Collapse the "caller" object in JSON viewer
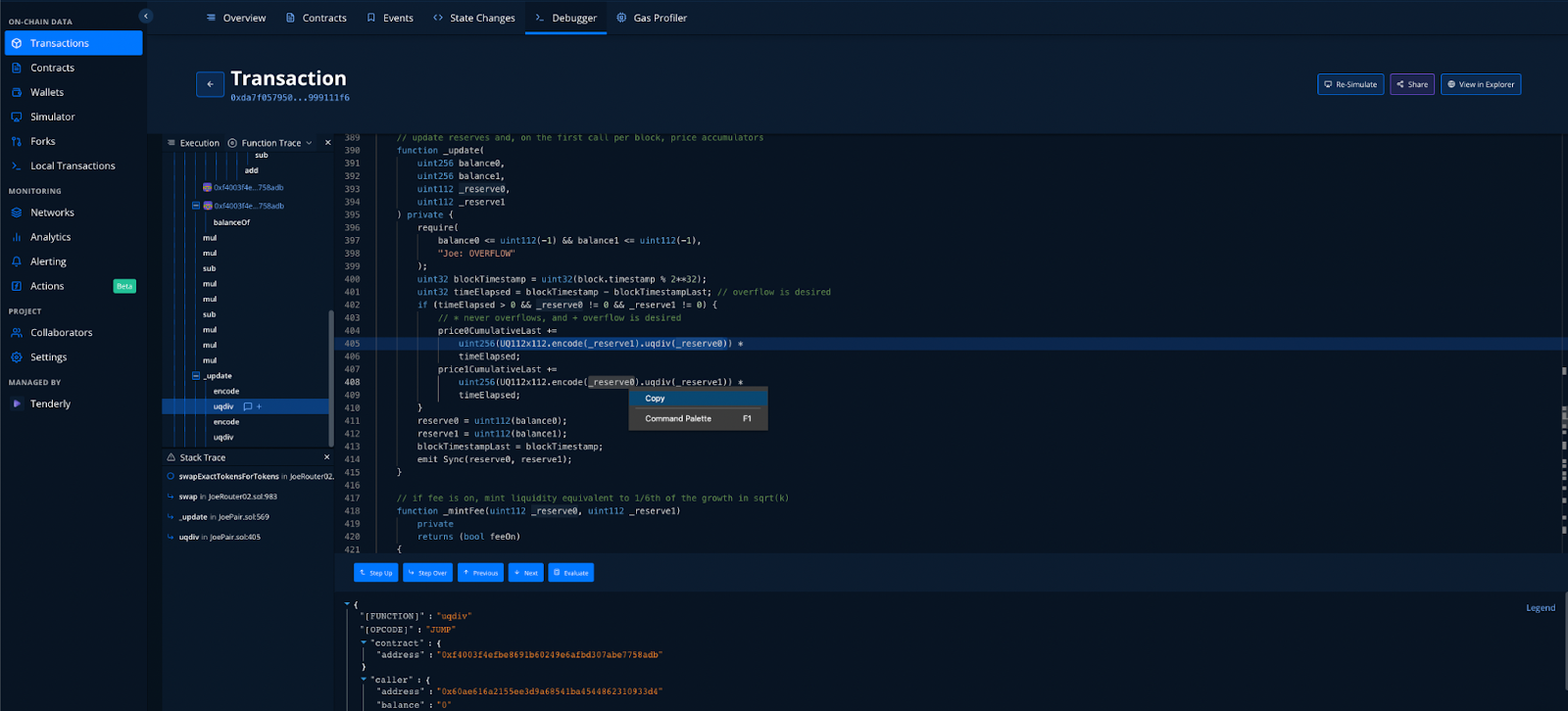Screen dimensions: 1568x711 [x=365, y=680]
